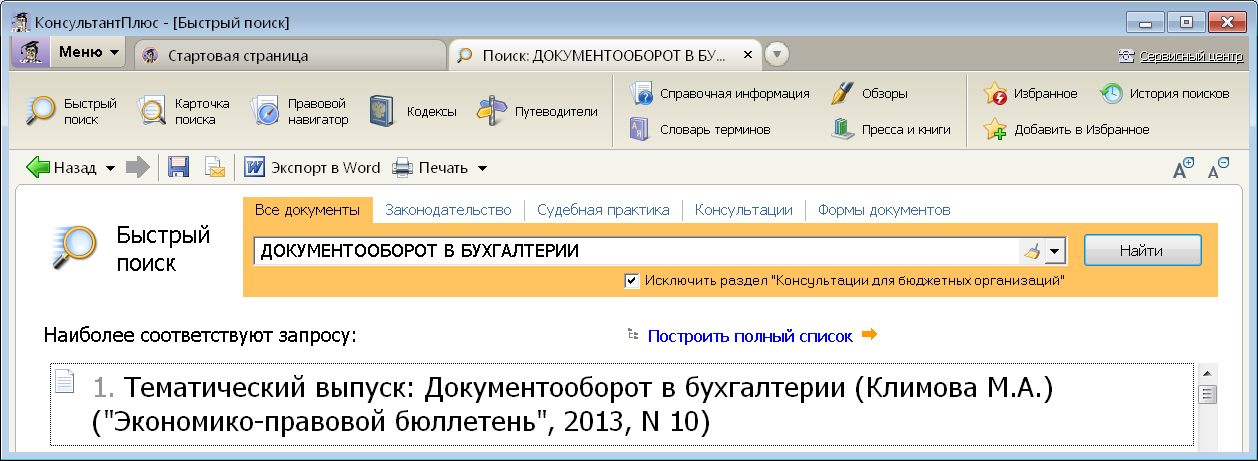Show История поисков
Viewport: 1258px width, 461px height.
click(1164, 94)
